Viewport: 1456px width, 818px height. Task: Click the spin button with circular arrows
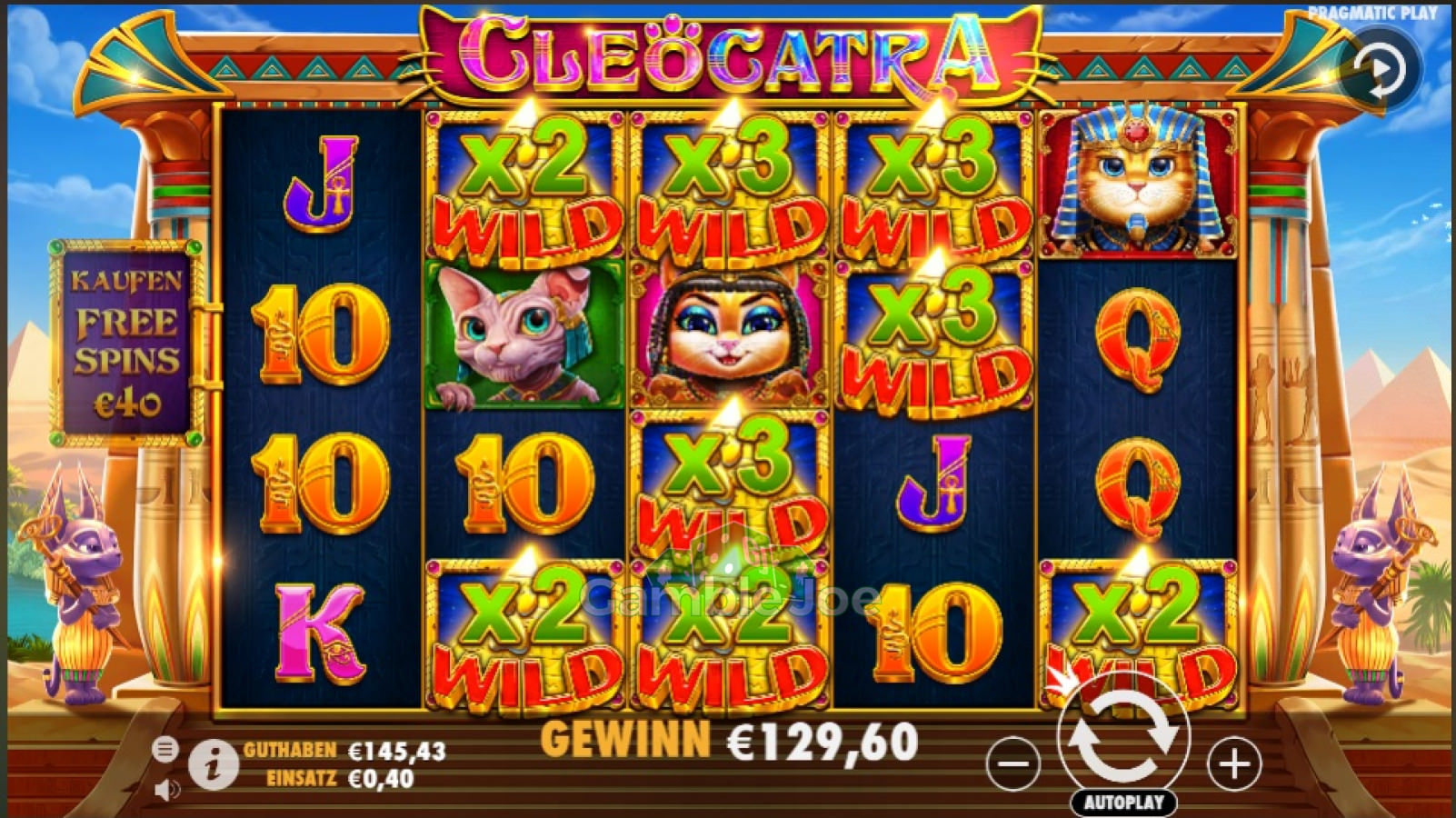(x=1123, y=737)
